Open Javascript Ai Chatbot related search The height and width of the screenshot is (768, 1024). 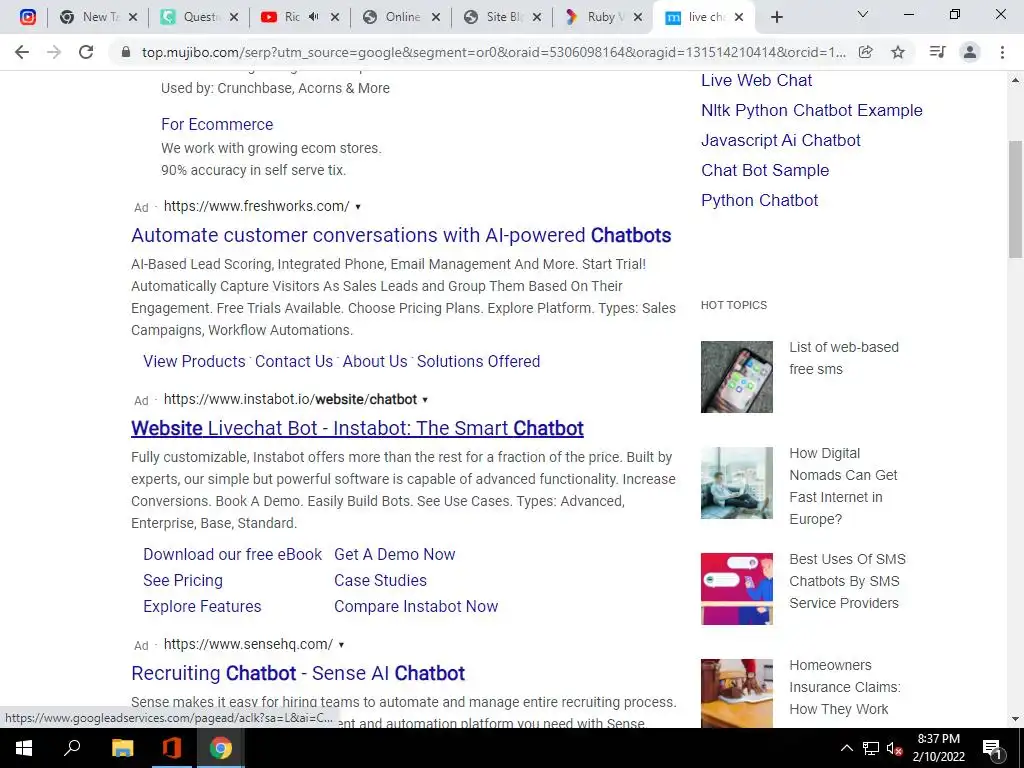[780, 140]
